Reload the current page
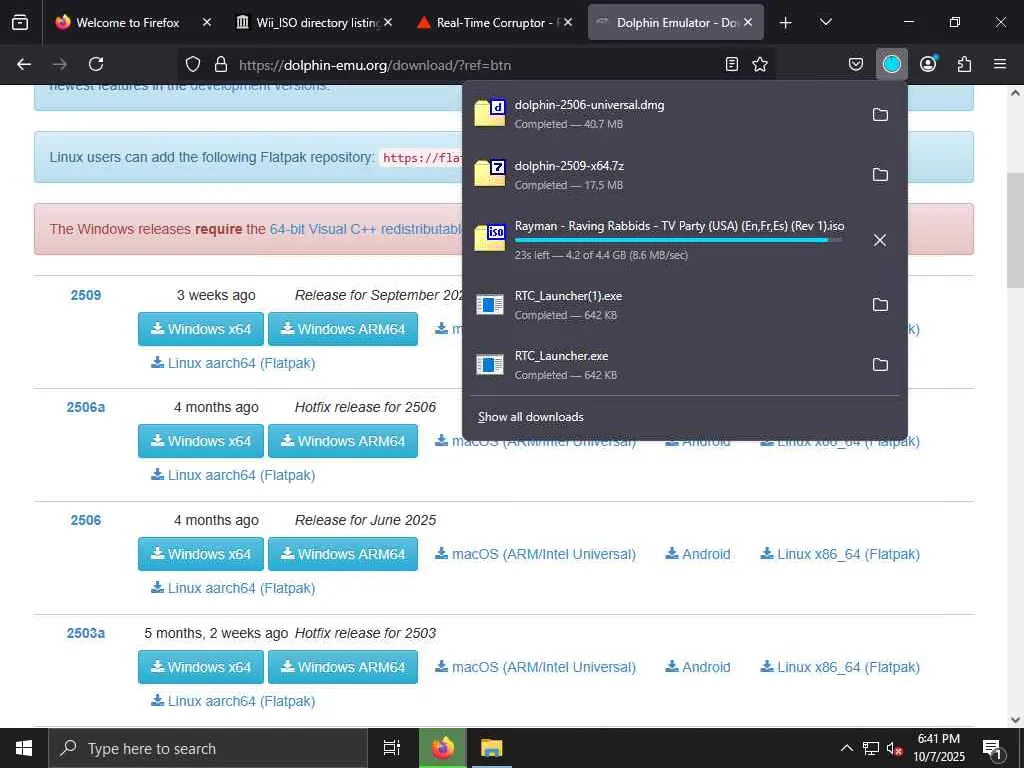The image size is (1024, 768). tap(96, 64)
